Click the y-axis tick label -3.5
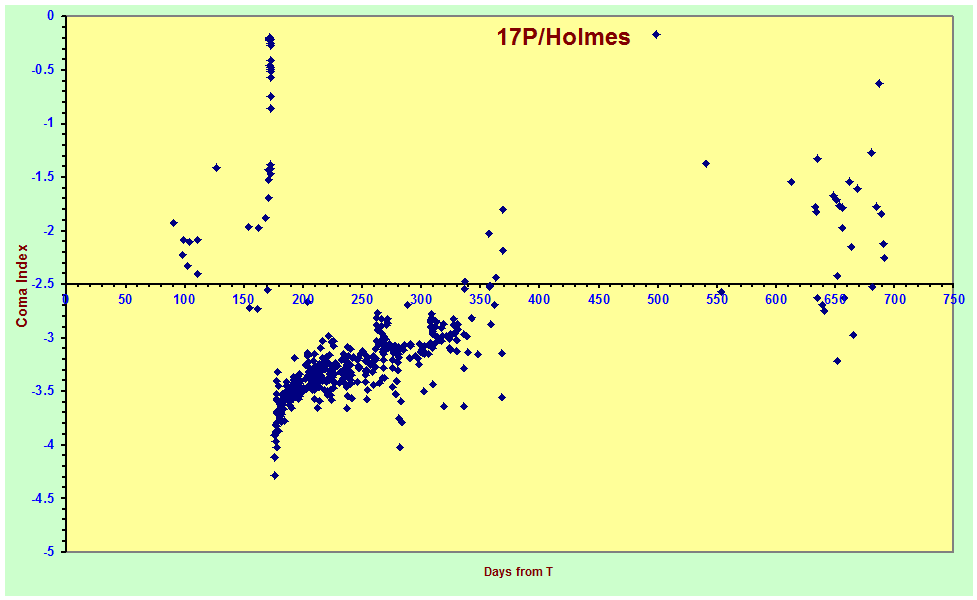Image resolution: width=977 pixels, height=600 pixels. [42, 391]
